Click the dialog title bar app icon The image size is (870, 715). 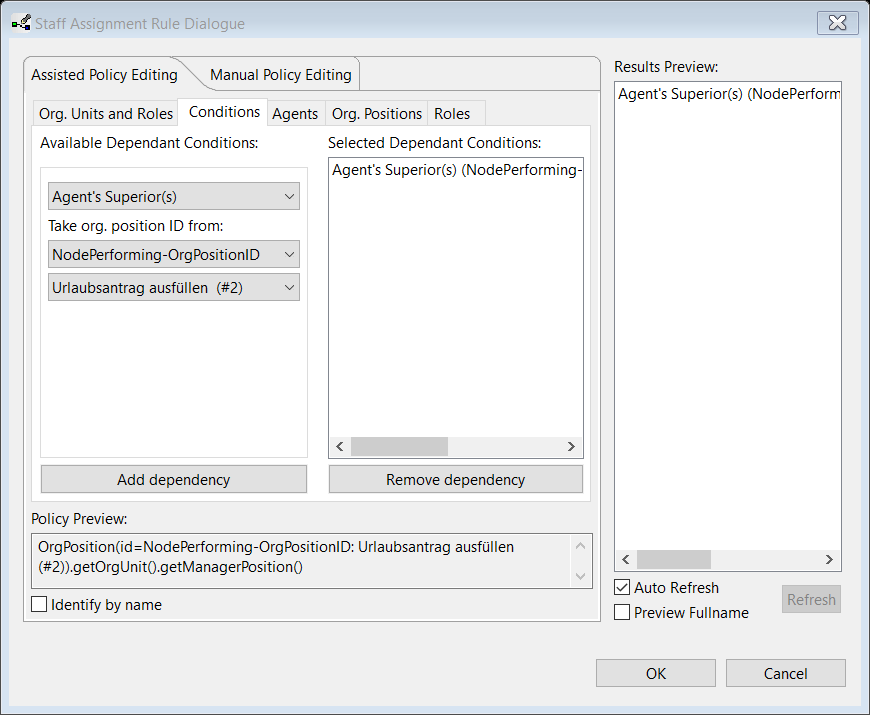[x=20, y=23]
